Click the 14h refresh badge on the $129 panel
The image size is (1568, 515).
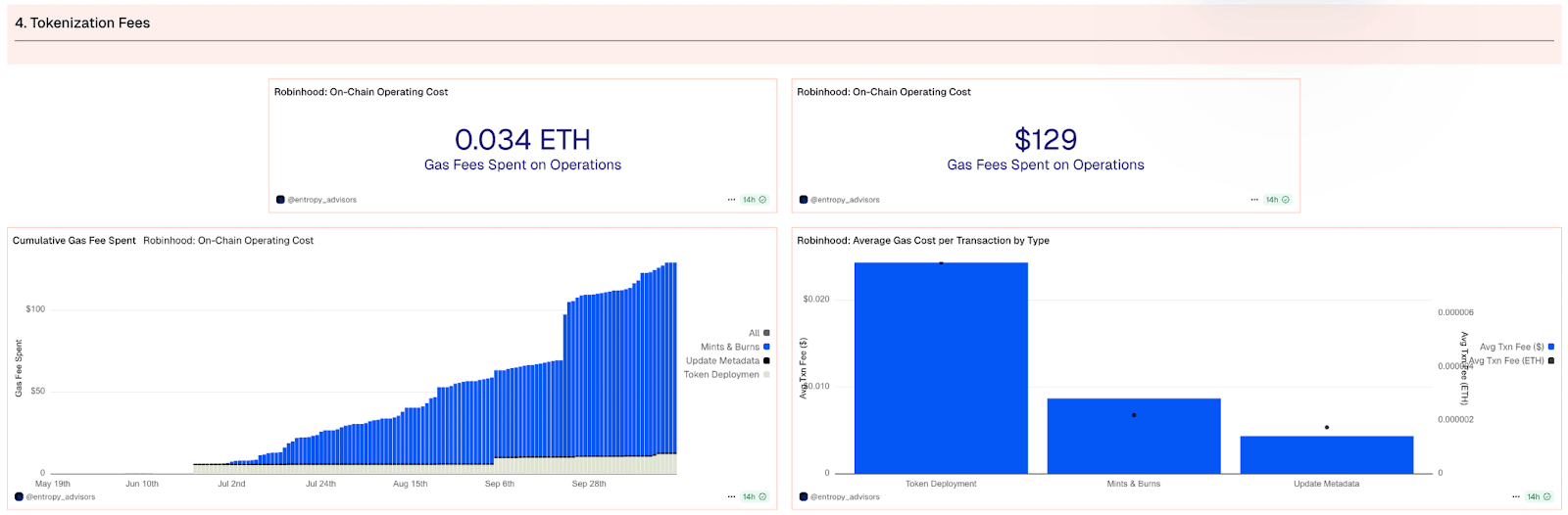pyautogui.click(x=1278, y=200)
